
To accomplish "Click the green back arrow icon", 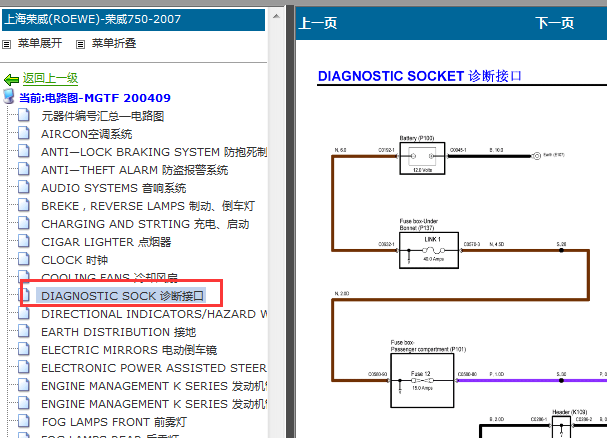I will pyautogui.click(x=11, y=79).
